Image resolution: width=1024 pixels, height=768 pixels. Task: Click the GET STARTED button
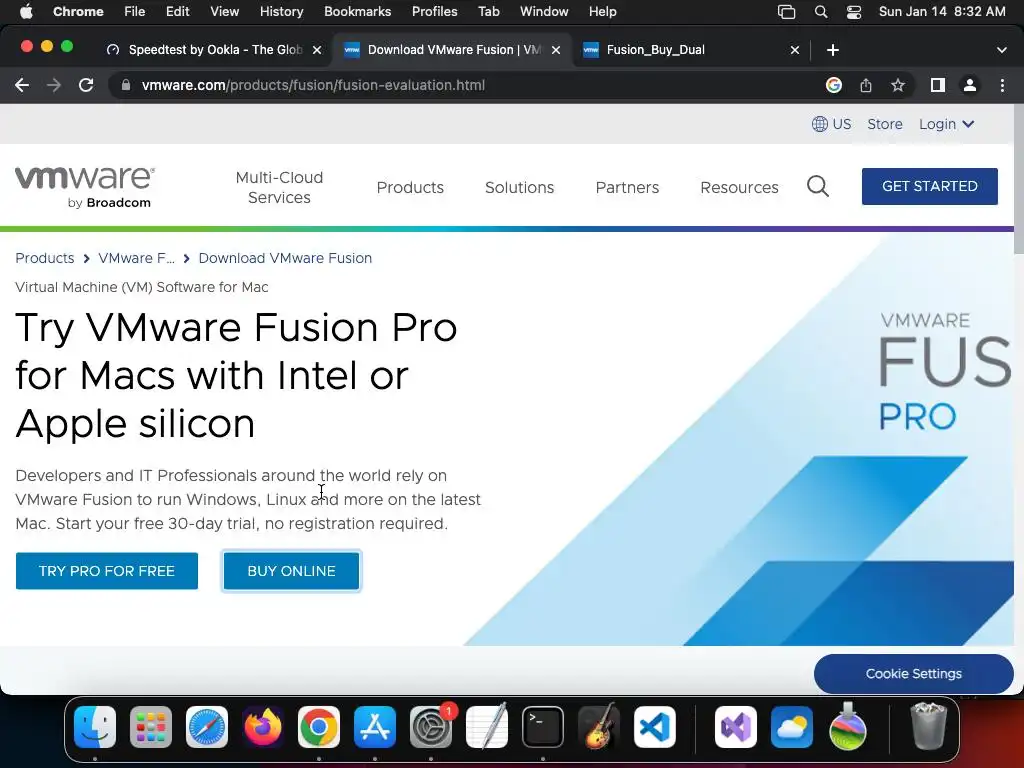[x=929, y=186]
